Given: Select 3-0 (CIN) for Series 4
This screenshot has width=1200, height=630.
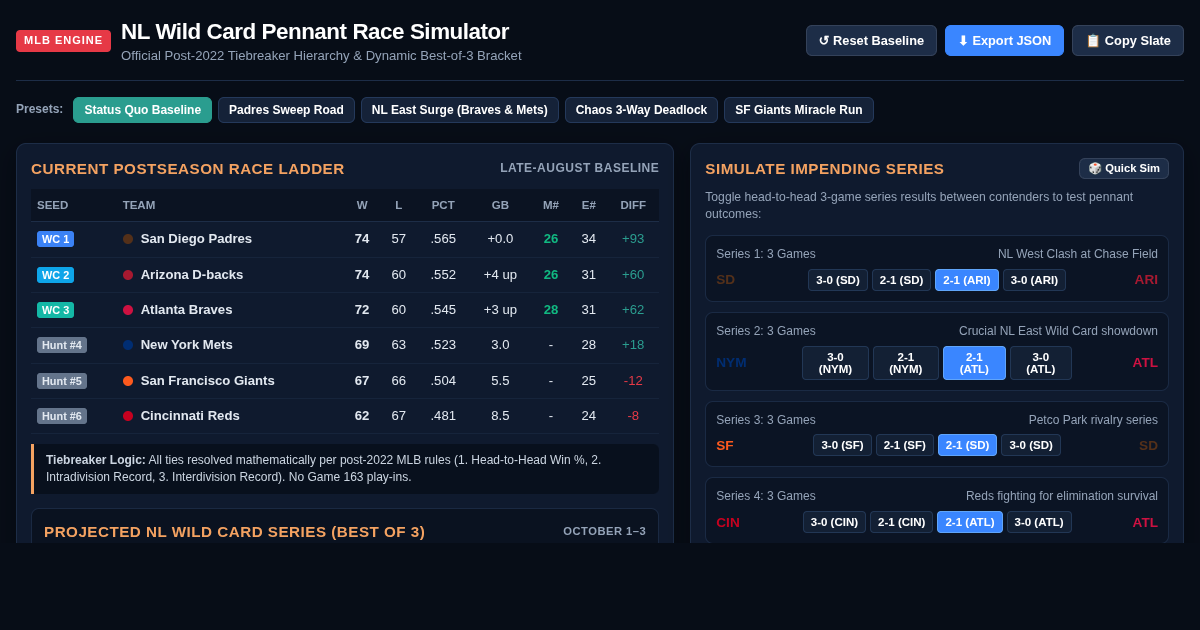Looking at the screenshot, I should [834, 522].
